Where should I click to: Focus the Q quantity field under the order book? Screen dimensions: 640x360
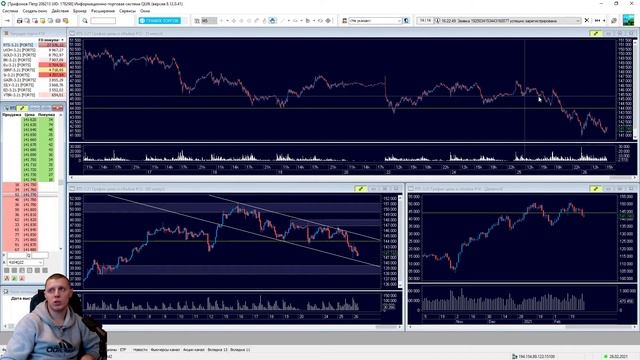coord(40,256)
